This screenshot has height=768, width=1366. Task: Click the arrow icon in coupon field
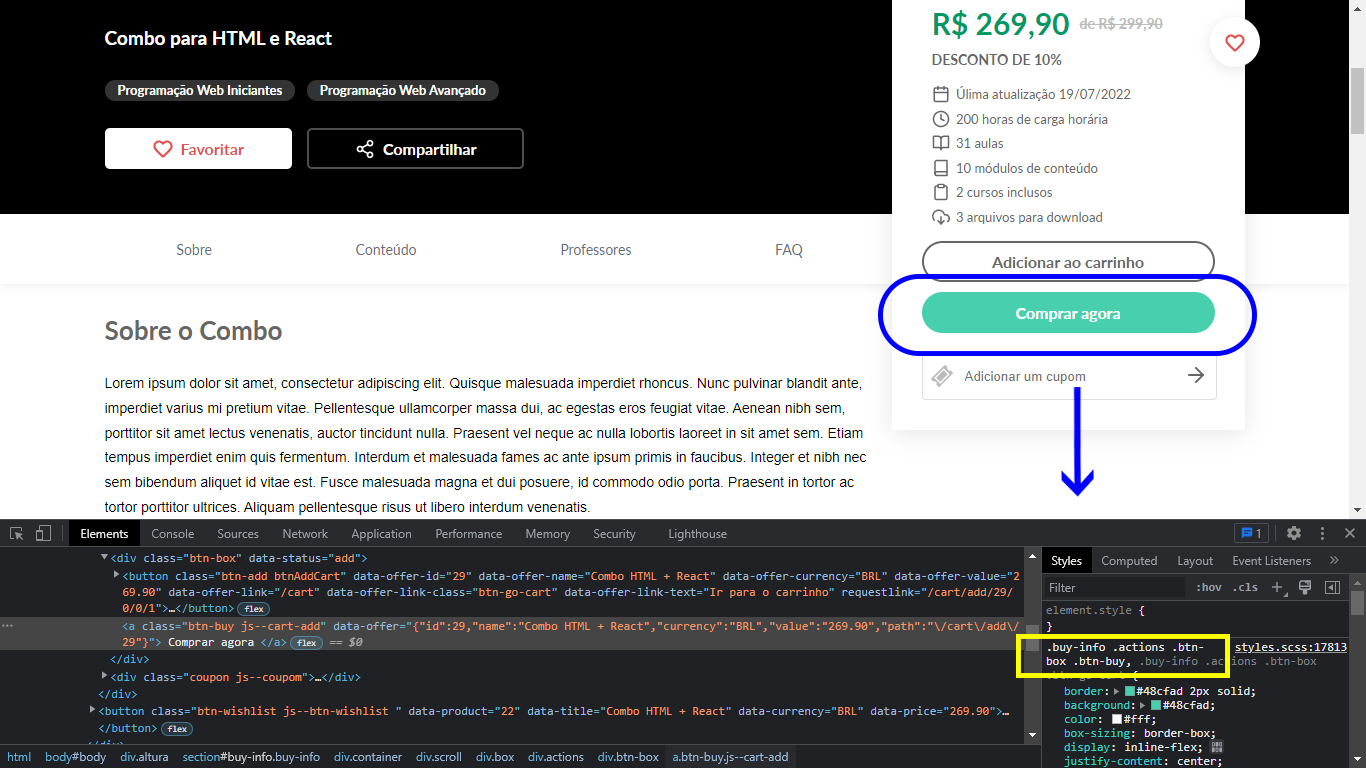[1195, 375]
